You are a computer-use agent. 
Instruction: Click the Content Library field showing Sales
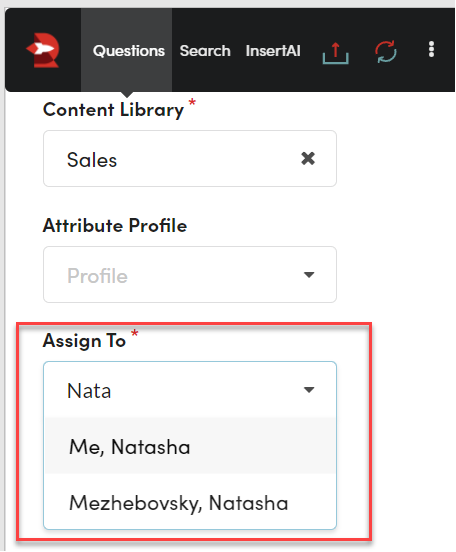tap(190, 158)
